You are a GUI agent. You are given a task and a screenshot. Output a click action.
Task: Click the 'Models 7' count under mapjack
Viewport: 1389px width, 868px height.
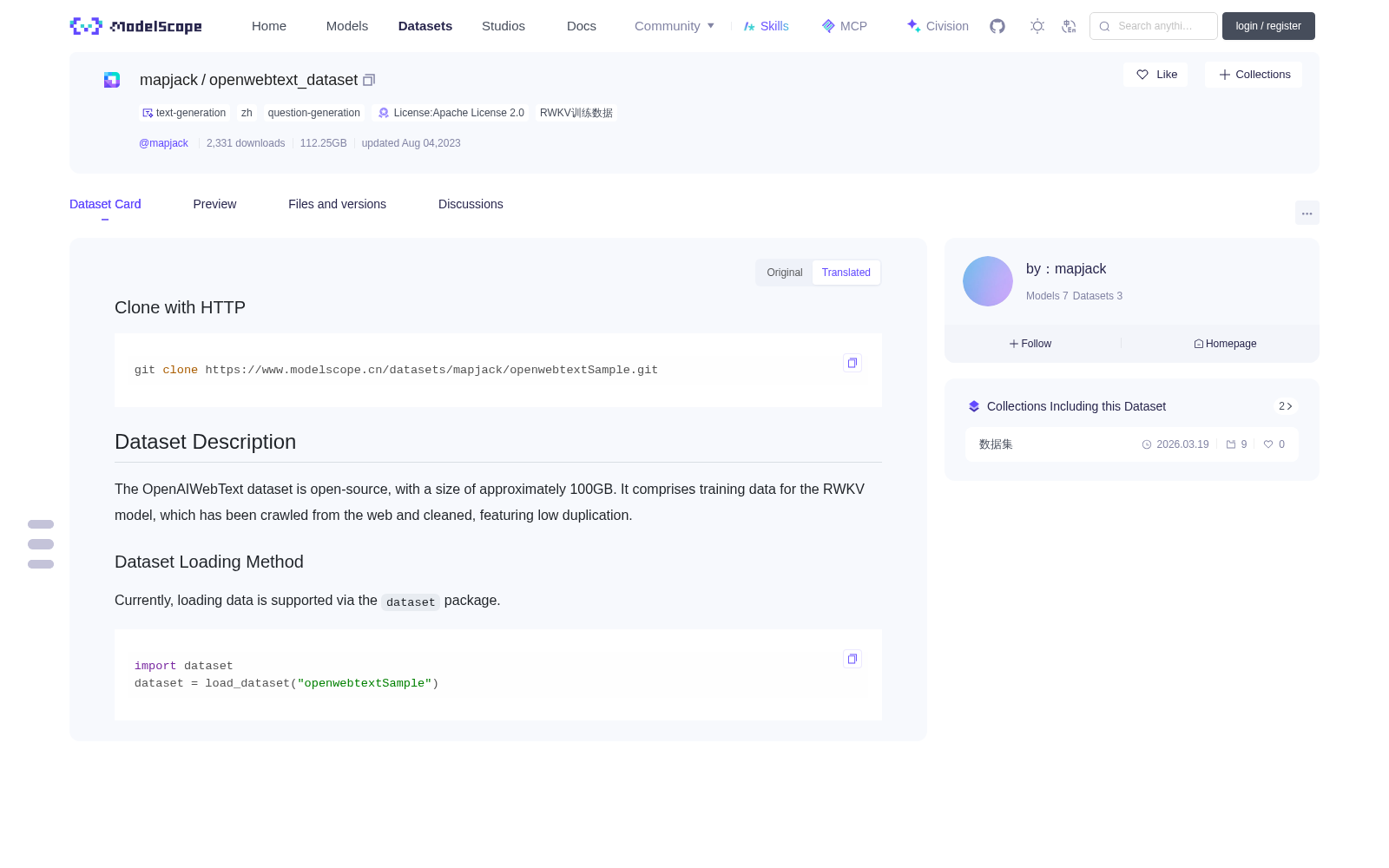[1047, 296]
